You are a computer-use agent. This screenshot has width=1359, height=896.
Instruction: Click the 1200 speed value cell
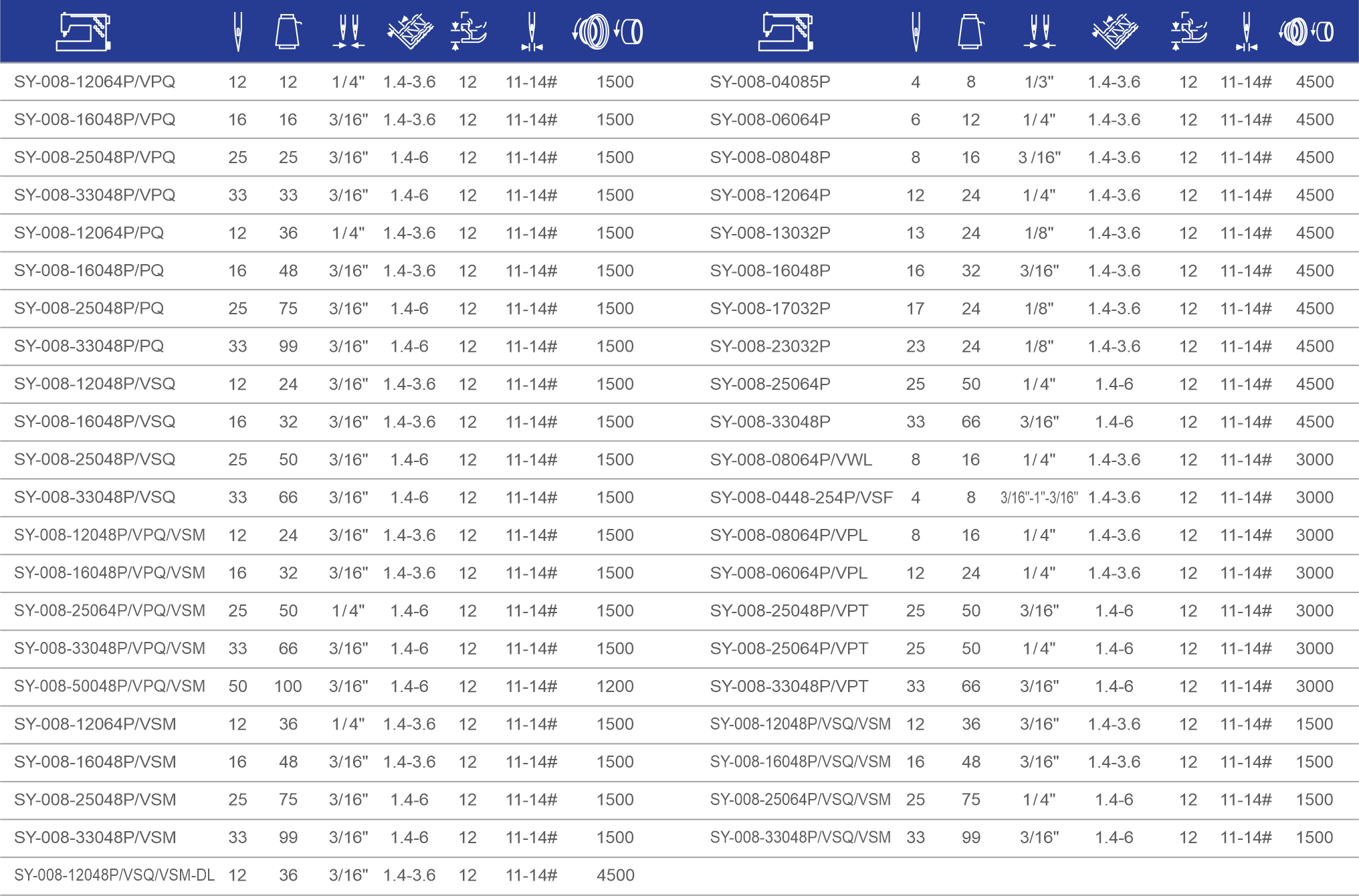[x=615, y=686]
